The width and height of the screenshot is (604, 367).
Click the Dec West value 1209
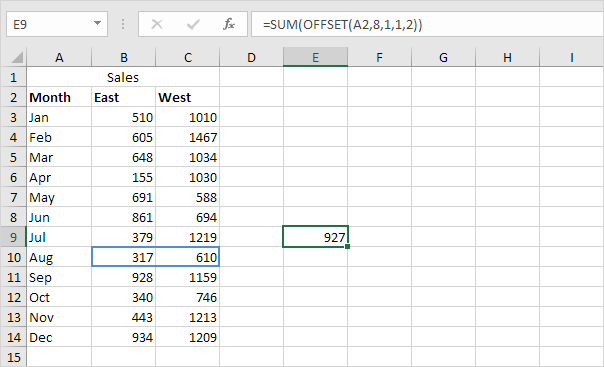[188, 337]
